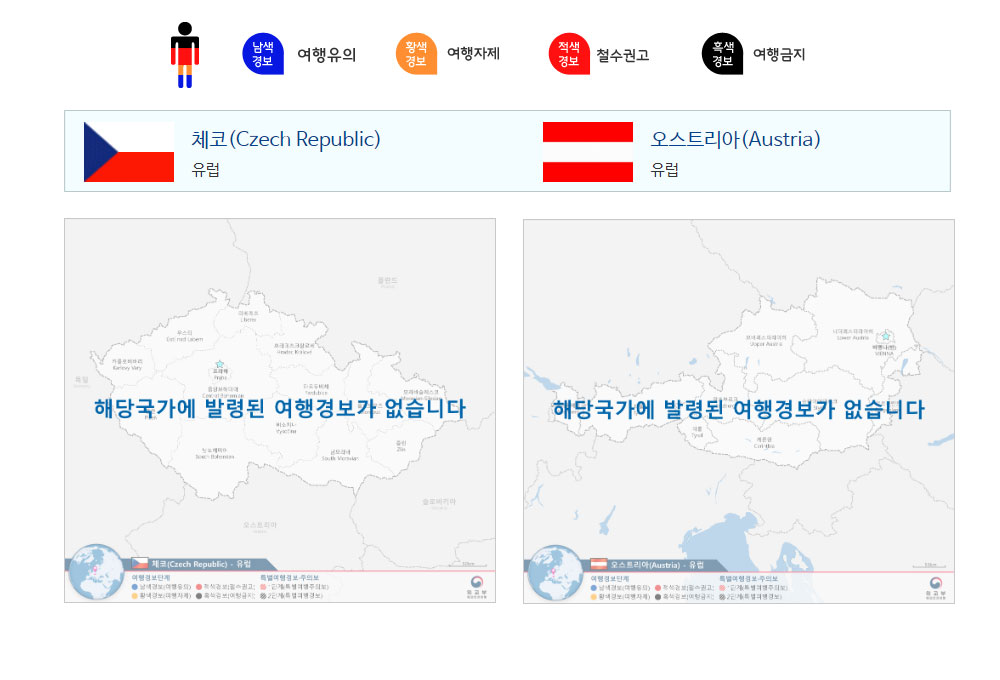Click the small Czech flag in the map footer

click(x=140, y=563)
